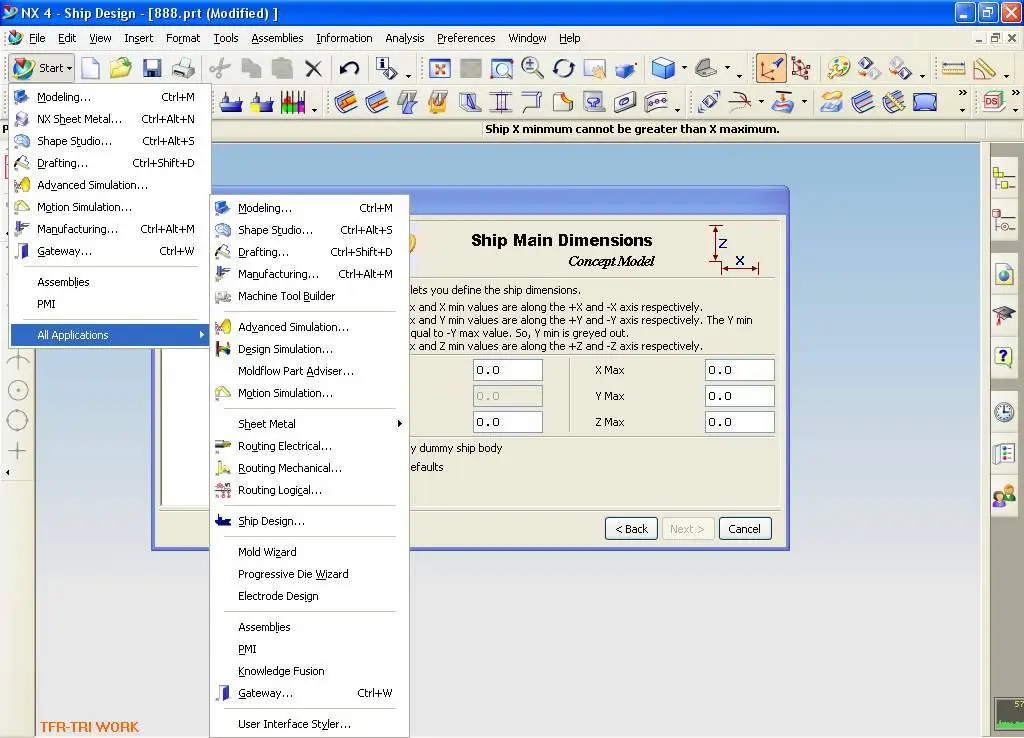Select Electrode Design in submenu
Viewport: 1024px width, 738px height.
pos(310,596)
